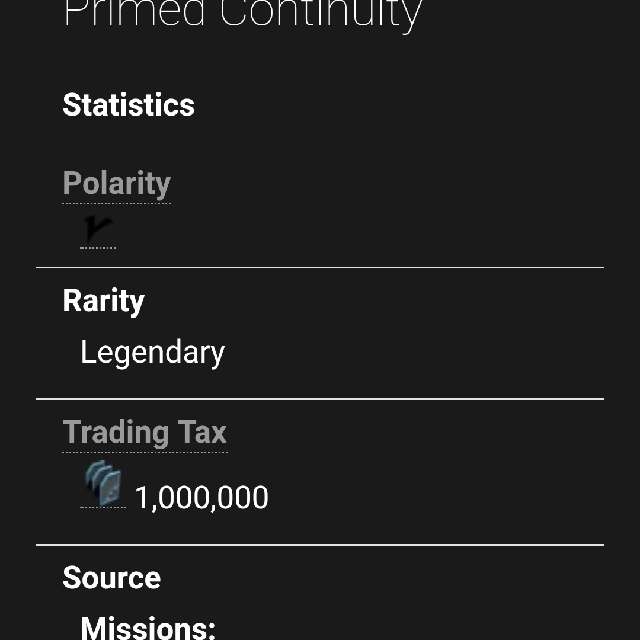Click the dotted underline under Trading Tax text
Viewport: 640px width, 640px height.
(144, 451)
